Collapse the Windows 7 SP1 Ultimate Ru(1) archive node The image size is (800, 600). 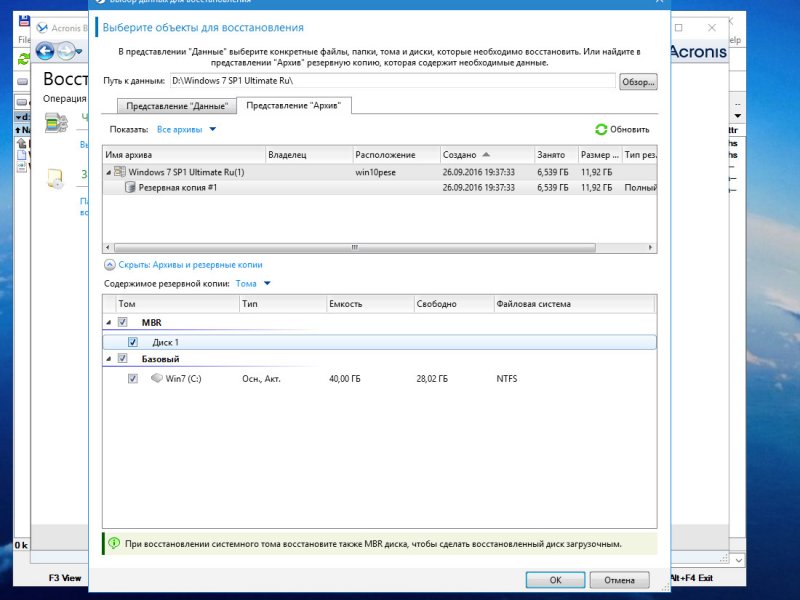pos(108,172)
